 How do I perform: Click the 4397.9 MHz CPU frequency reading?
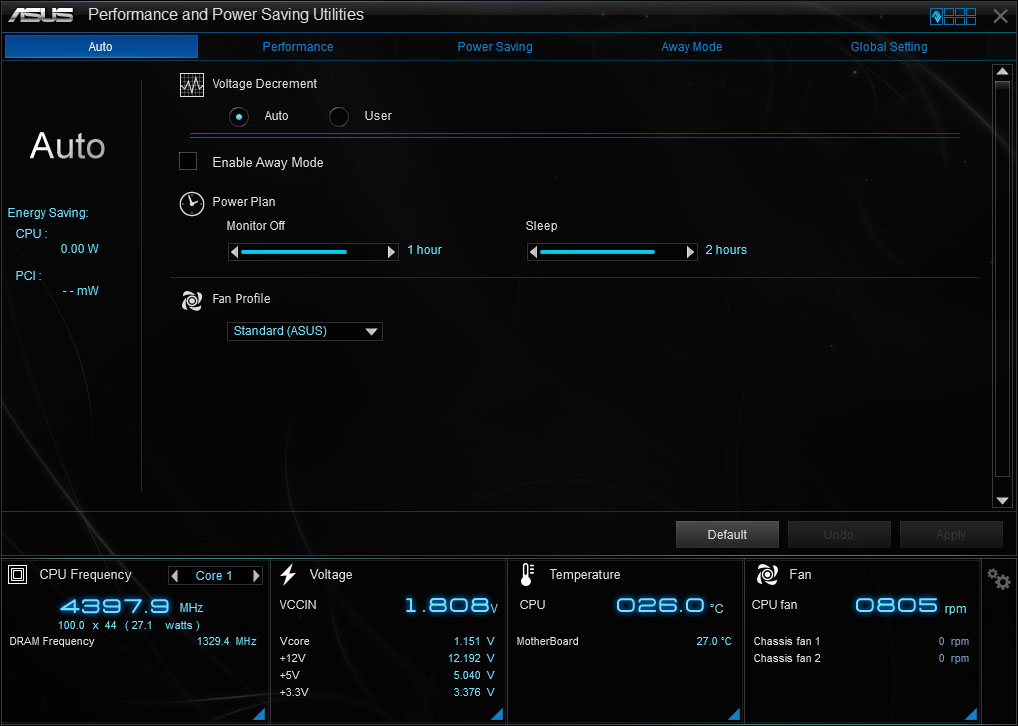pos(131,607)
